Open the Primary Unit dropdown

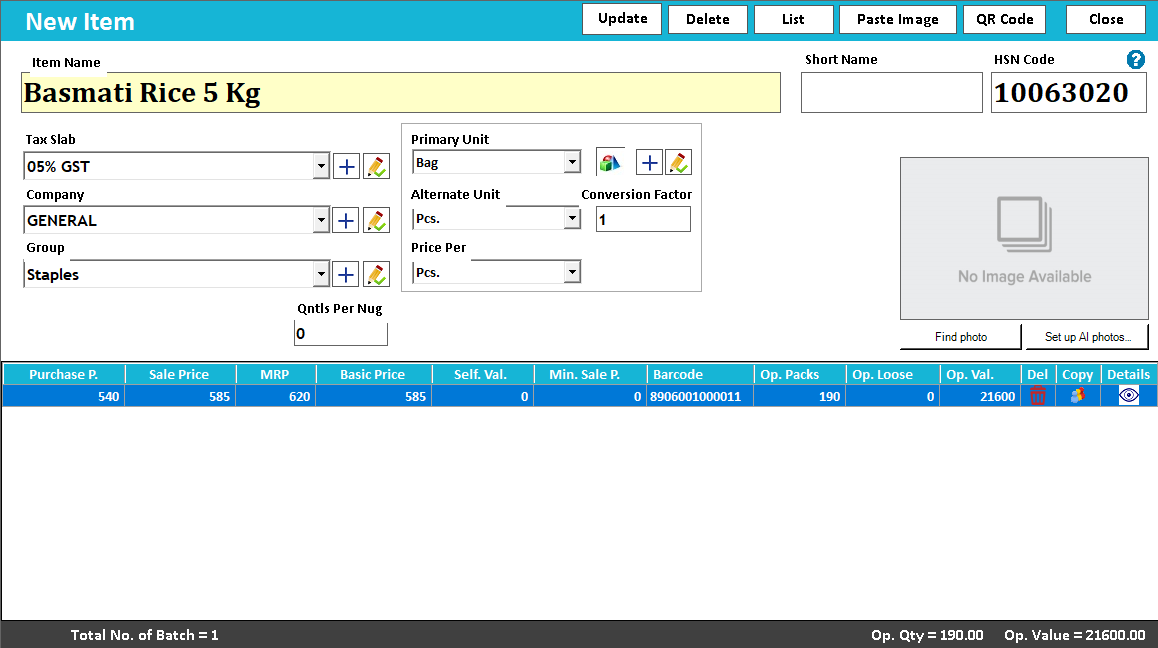coord(572,162)
